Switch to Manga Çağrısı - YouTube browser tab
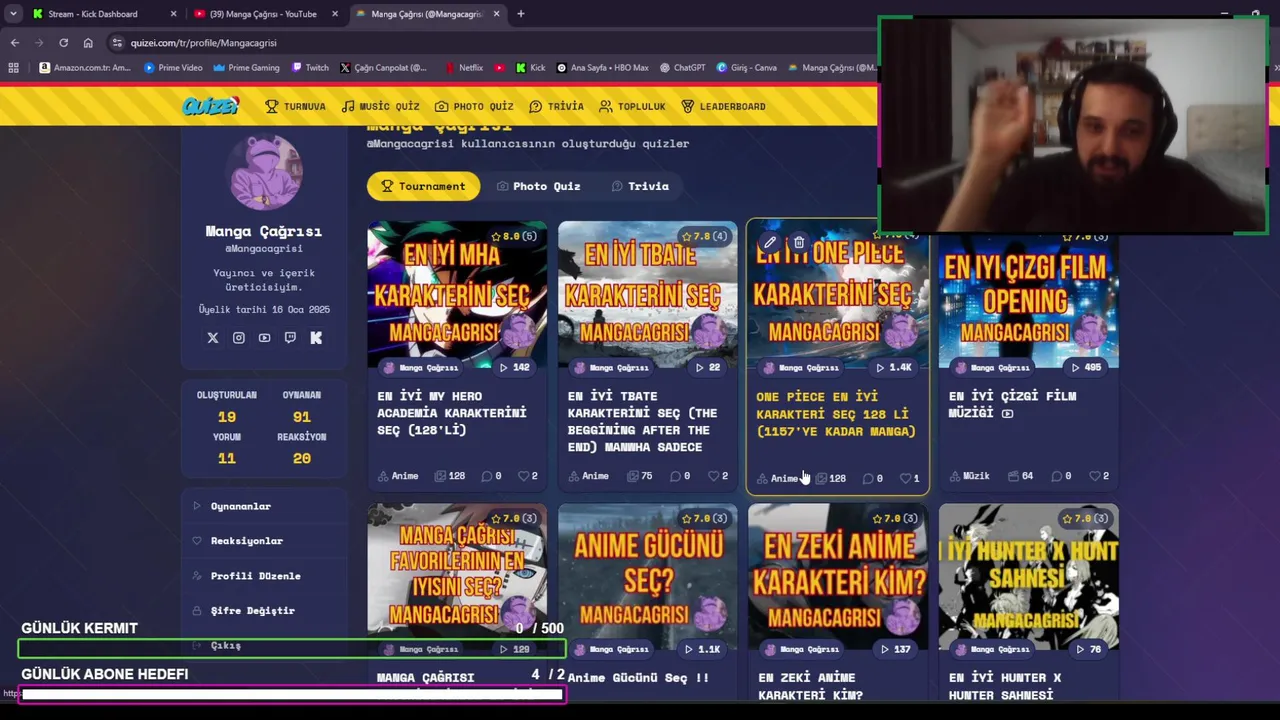The width and height of the screenshot is (1280, 720). [263, 14]
